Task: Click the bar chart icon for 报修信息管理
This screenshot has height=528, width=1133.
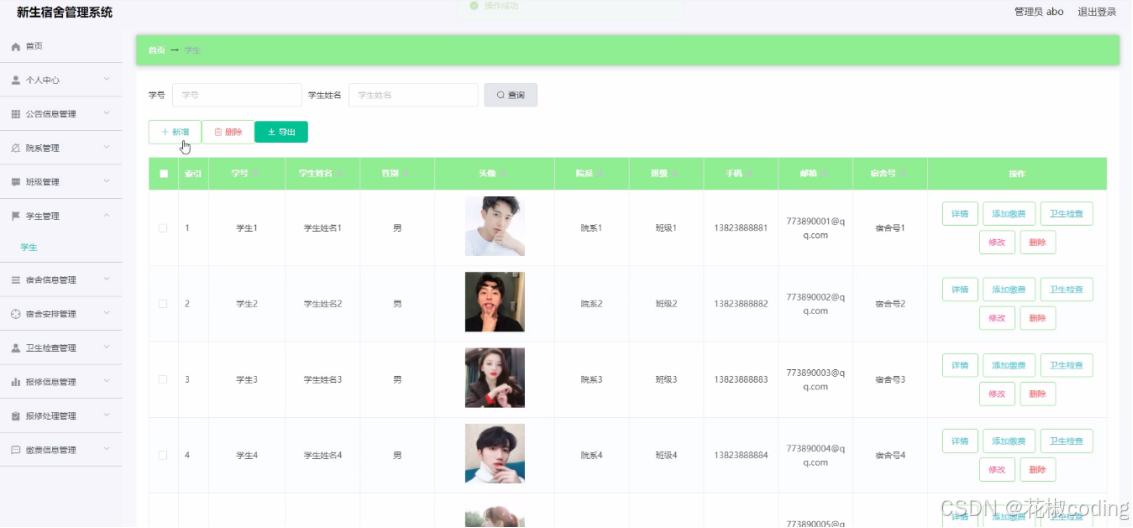Action: coord(16,382)
